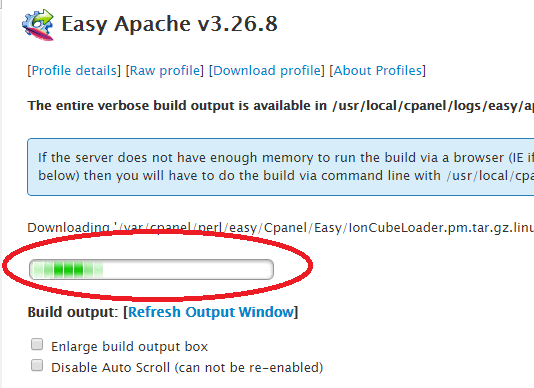Click the Easy Apache v3.26.8 heading
This screenshot has height=388, width=534.
(169, 24)
